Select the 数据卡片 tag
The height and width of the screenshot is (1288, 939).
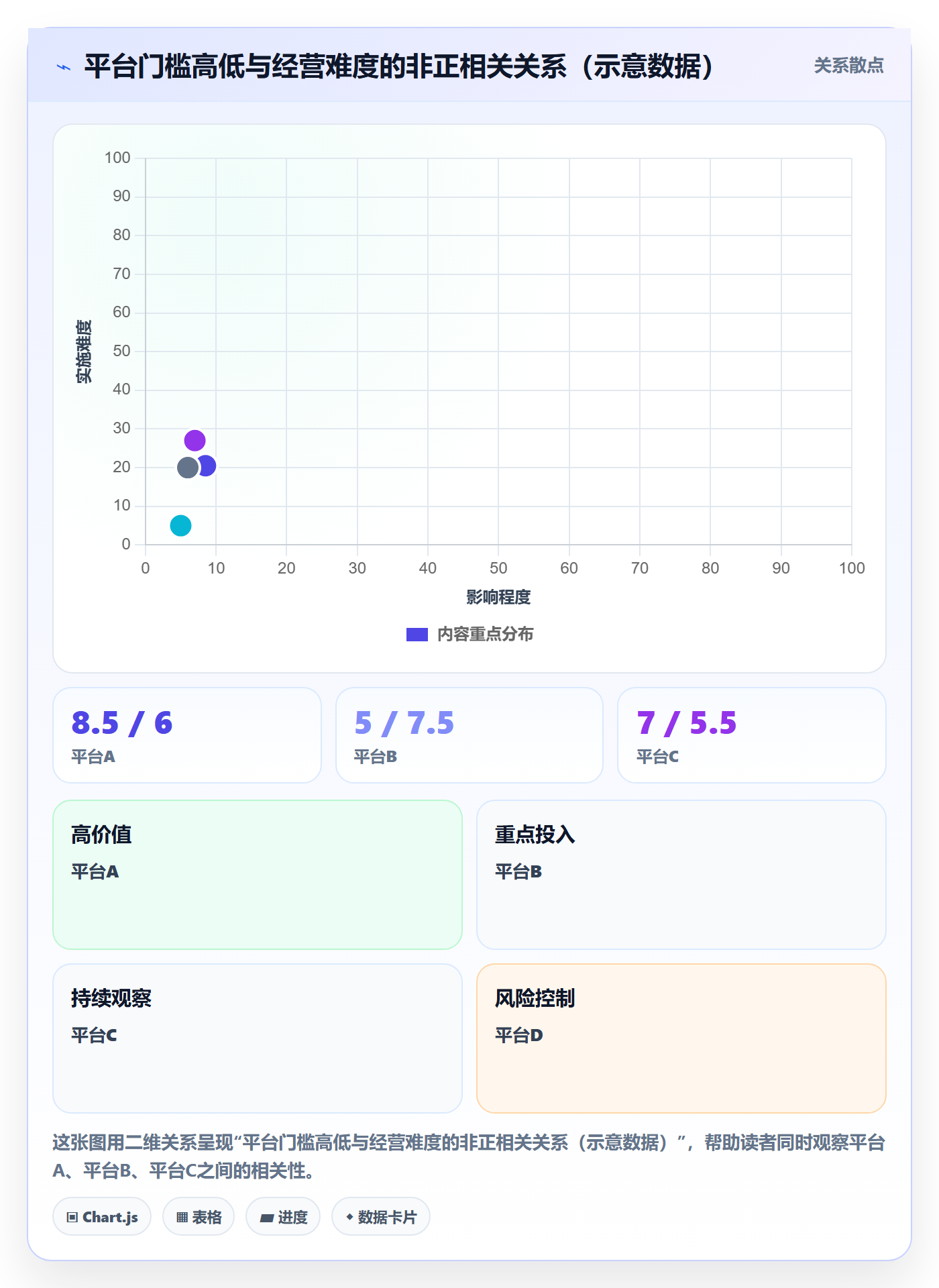pyautogui.click(x=381, y=1217)
